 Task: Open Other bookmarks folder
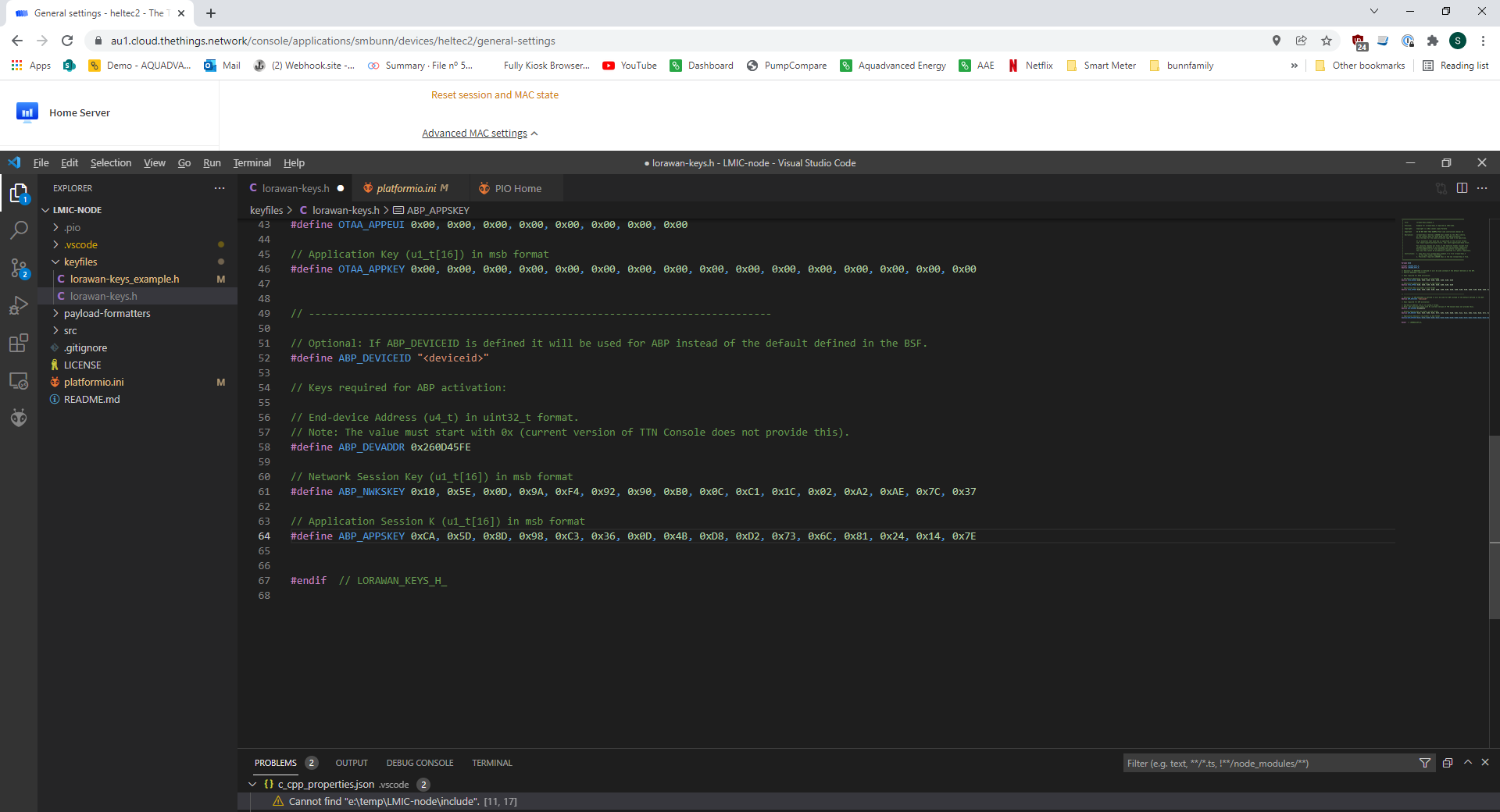click(1360, 66)
